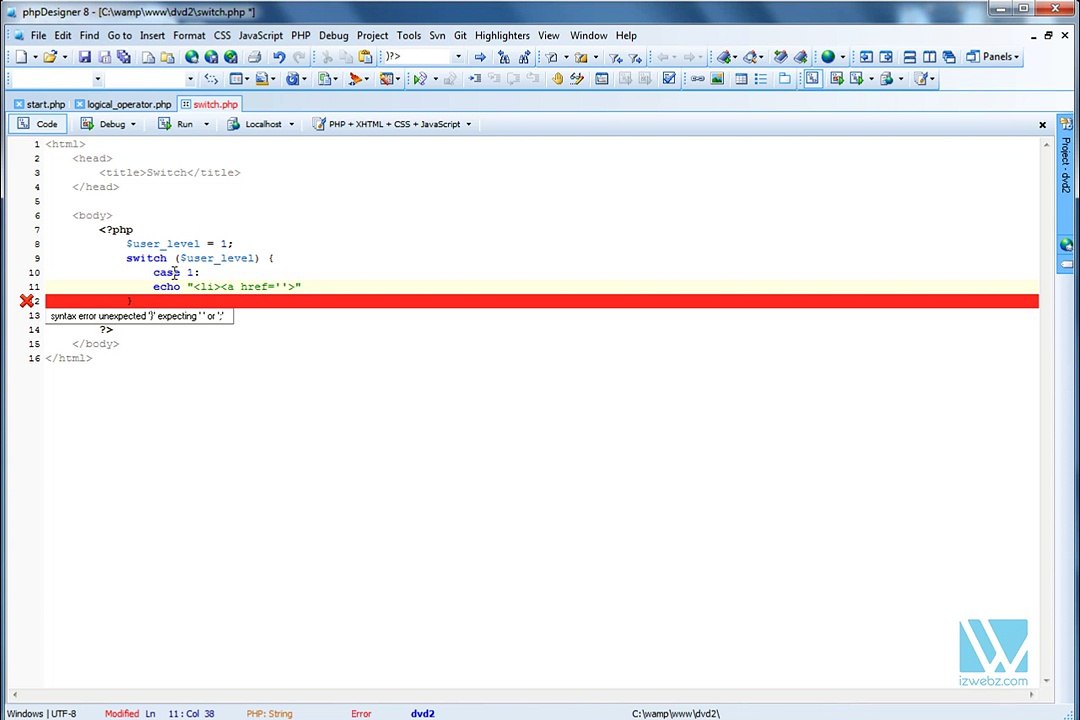The image size is (1080, 720).
Task: Click the green globe toolbar icon
Action: [828, 57]
